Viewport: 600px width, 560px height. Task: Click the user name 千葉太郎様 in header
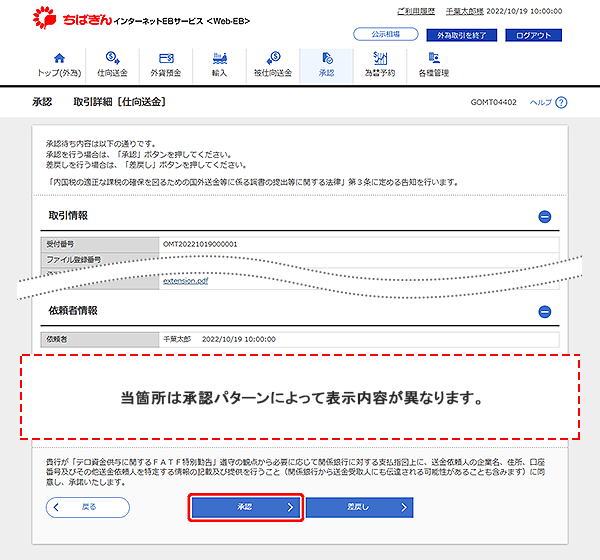click(465, 11)
